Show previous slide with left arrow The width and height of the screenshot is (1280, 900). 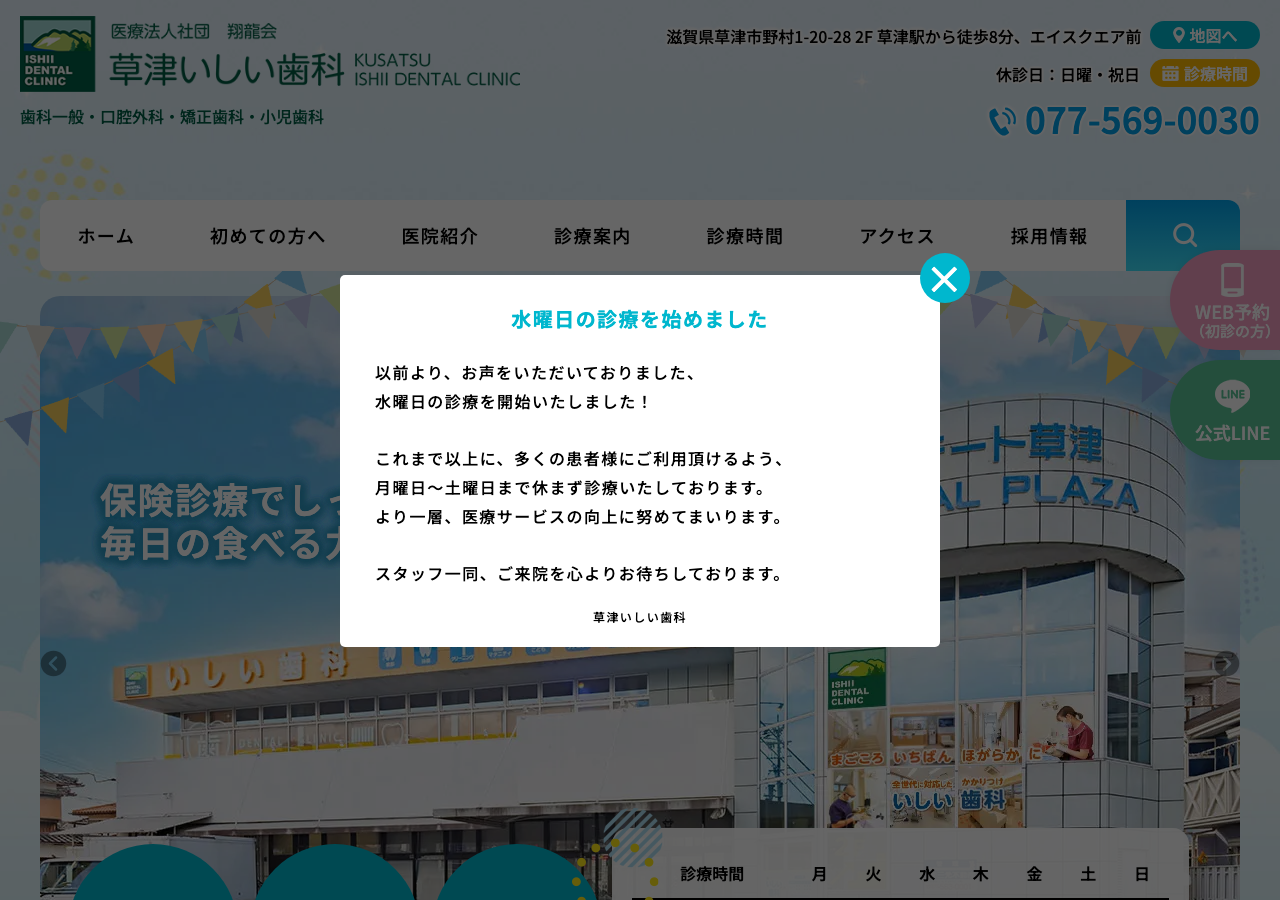tap(54, 663)
